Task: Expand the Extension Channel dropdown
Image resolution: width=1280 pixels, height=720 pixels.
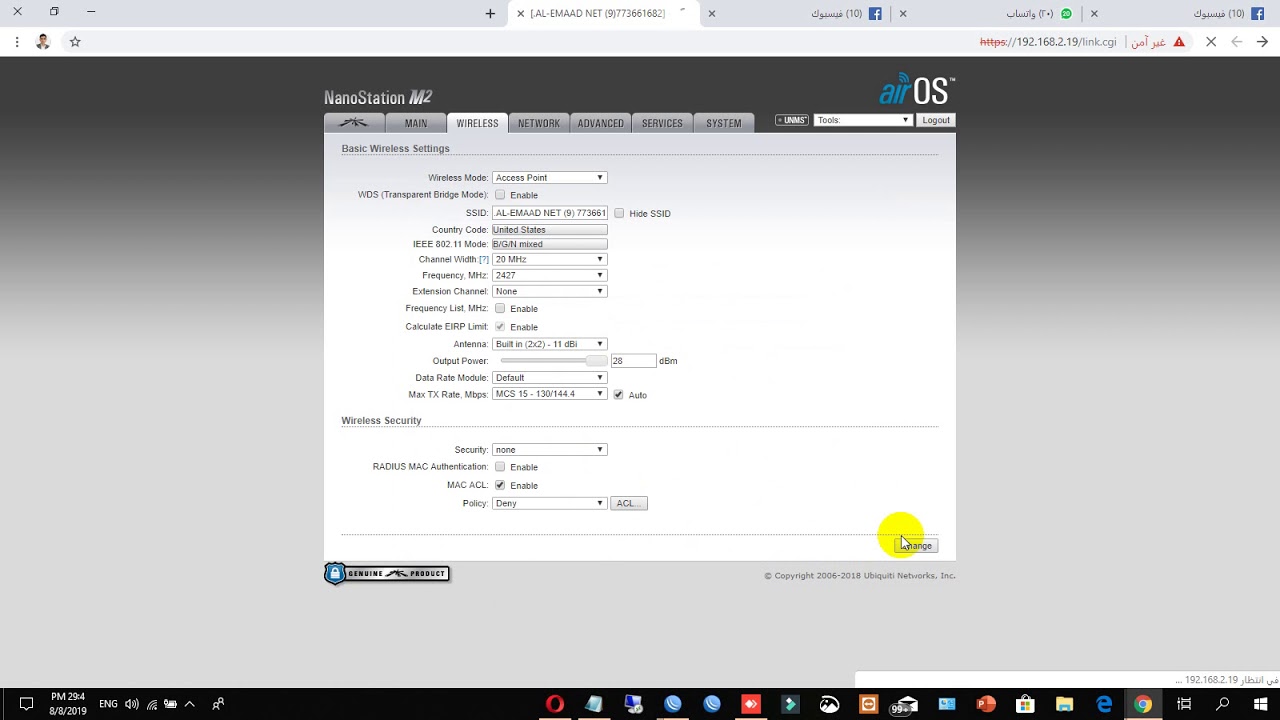Action: 549,291
